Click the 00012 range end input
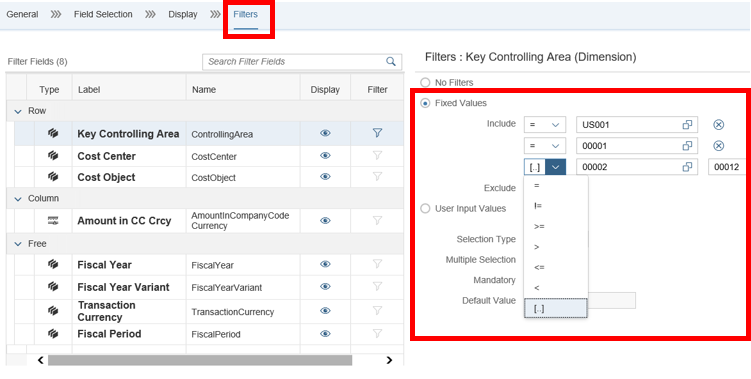The width and height of the screenshot is (751, 379). point(727,167)
